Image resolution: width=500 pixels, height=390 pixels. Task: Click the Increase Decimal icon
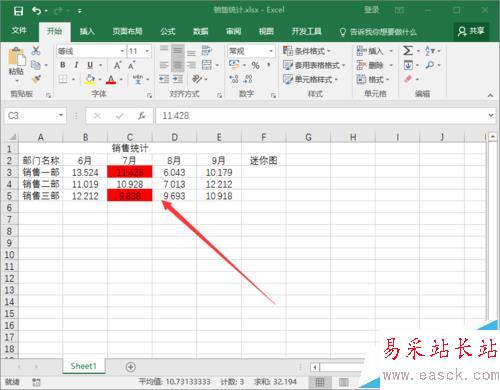[x=234, y=79]
